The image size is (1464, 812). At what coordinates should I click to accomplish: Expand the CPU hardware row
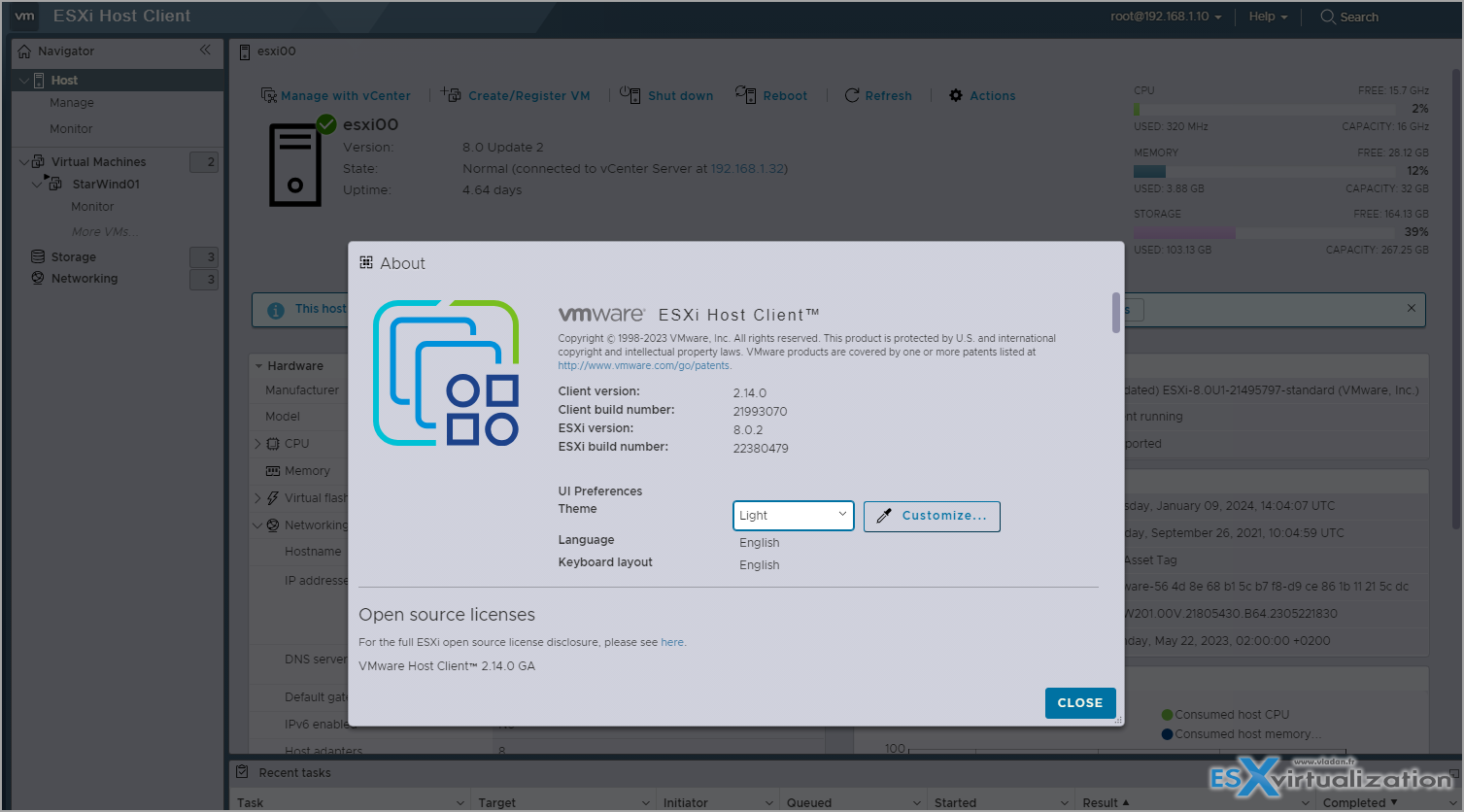point(257,444)
